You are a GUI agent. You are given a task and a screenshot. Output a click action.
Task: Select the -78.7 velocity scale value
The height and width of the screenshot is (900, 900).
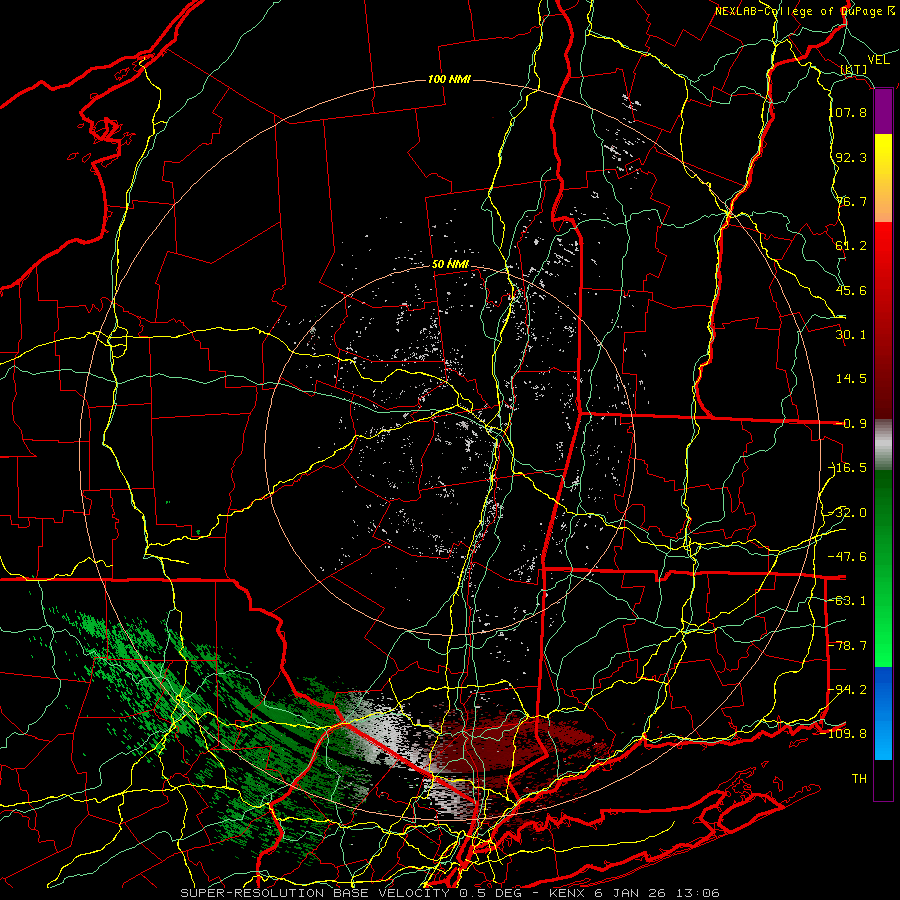coord(848,646)
